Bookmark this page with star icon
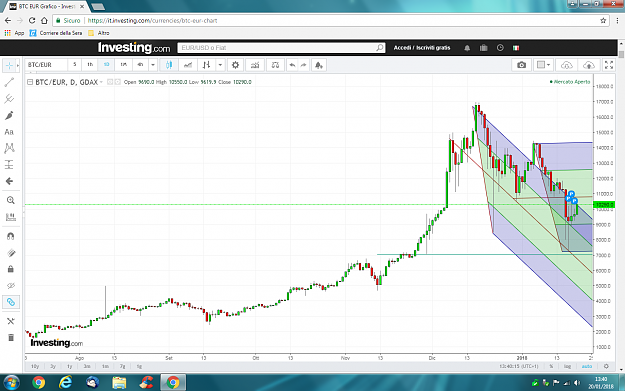Screen dimensions: 625x391 (603, 20)
